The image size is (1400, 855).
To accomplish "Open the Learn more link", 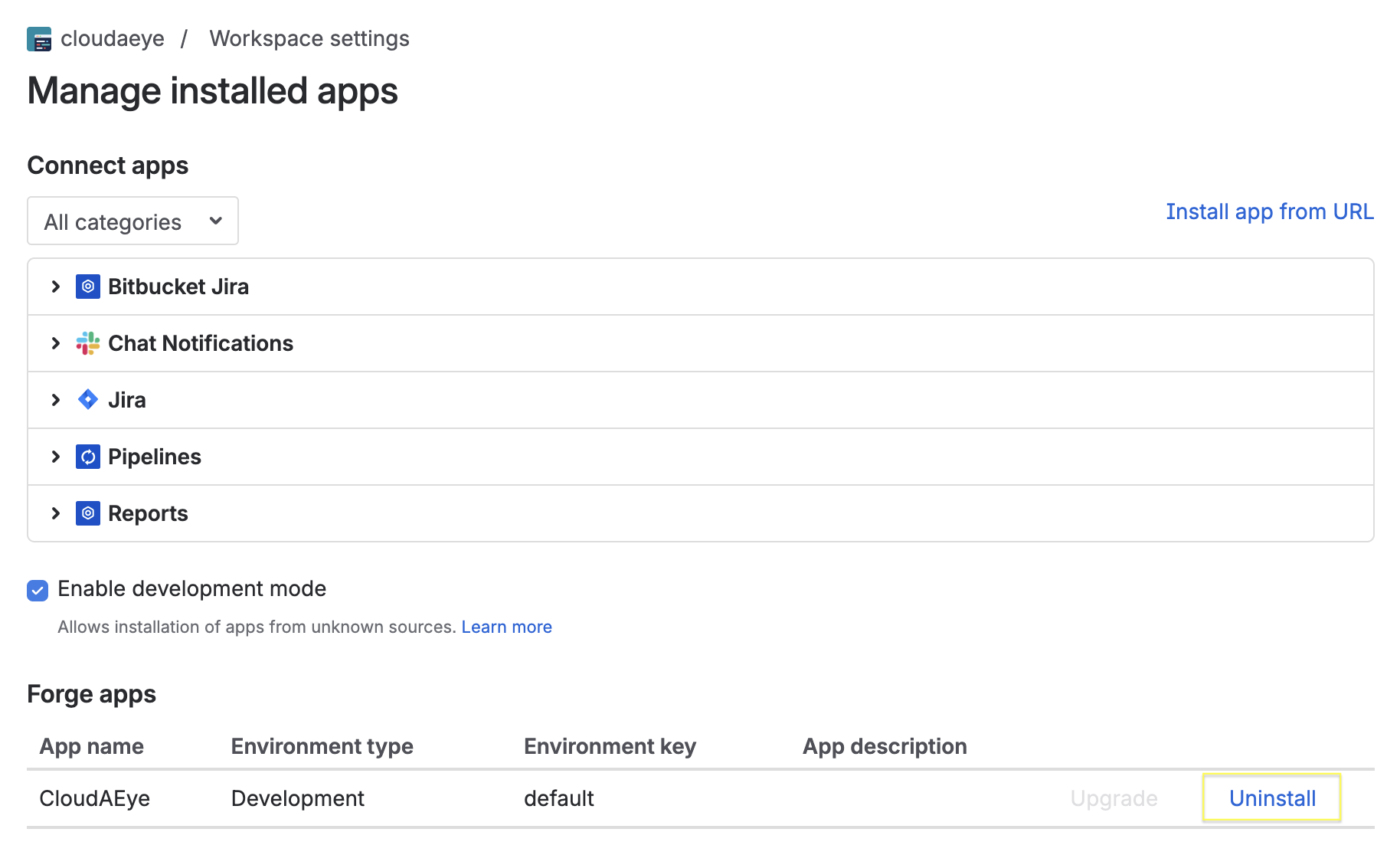I will (x=506, y=627).
